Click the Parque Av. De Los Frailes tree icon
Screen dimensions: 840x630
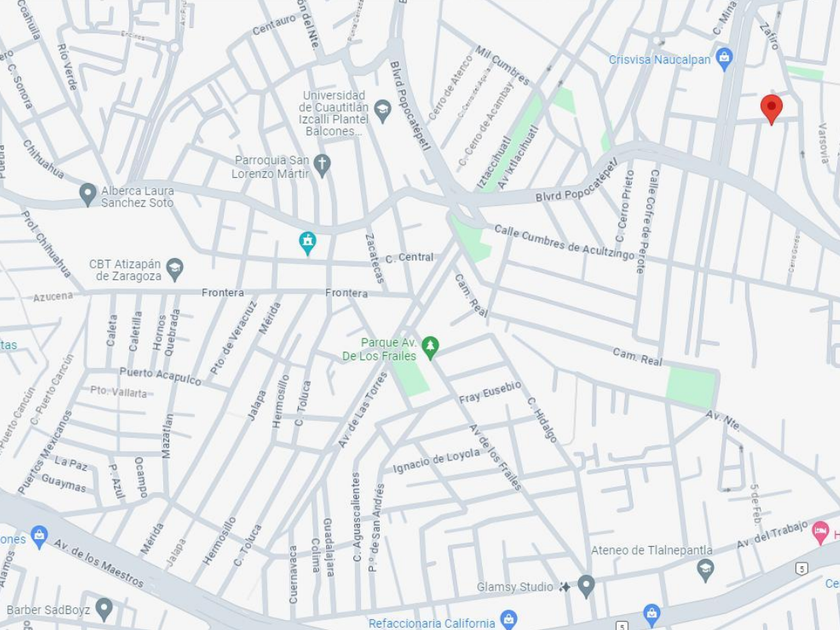(x=430, y=348)
